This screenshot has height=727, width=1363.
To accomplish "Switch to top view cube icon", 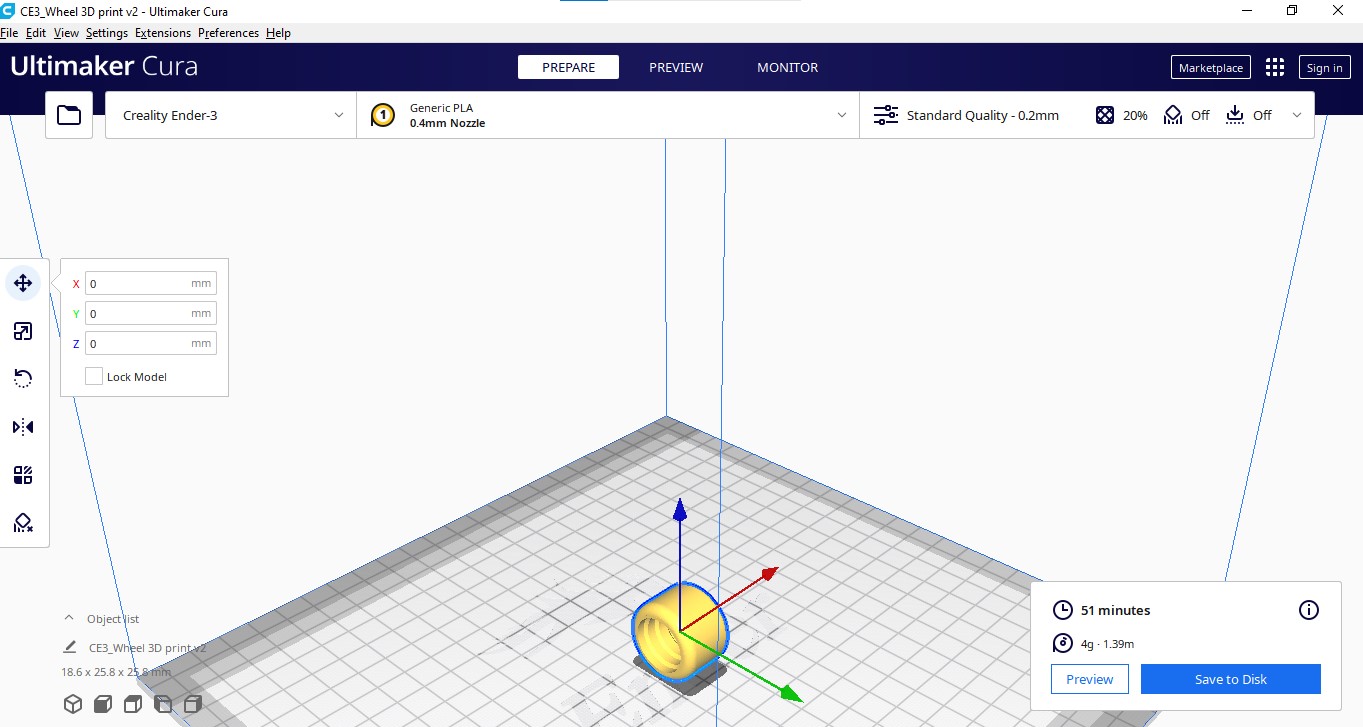I will pos(132,704).
